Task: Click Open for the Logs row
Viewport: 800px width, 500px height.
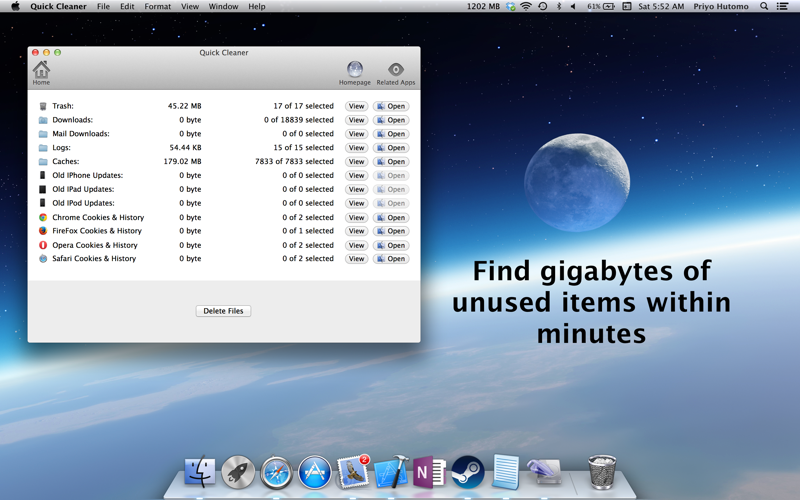Action: tap(391, 147)
